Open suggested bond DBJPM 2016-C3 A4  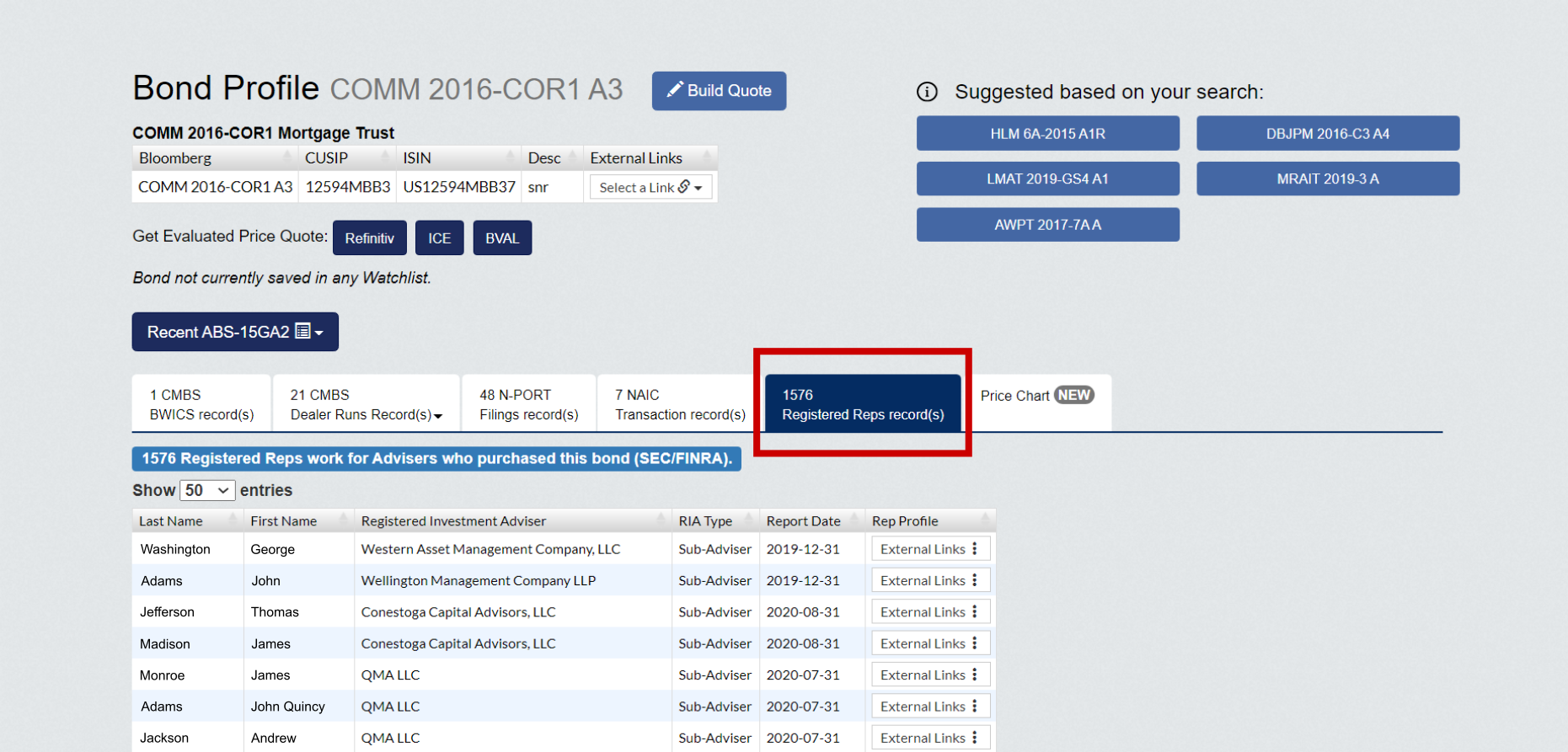click(x=1327, y=133)
